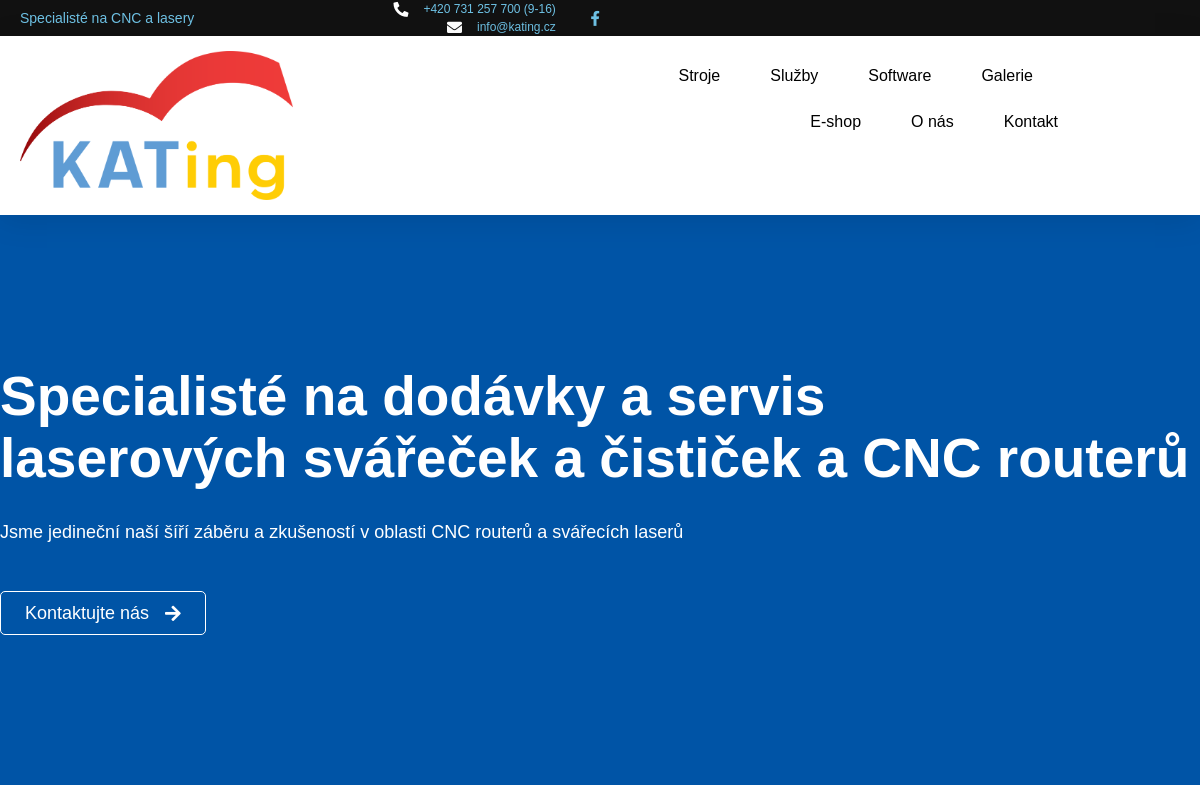This screenshot has width=1200, height=800.
Task: Open the Software menu item
Action: point(900,76)
